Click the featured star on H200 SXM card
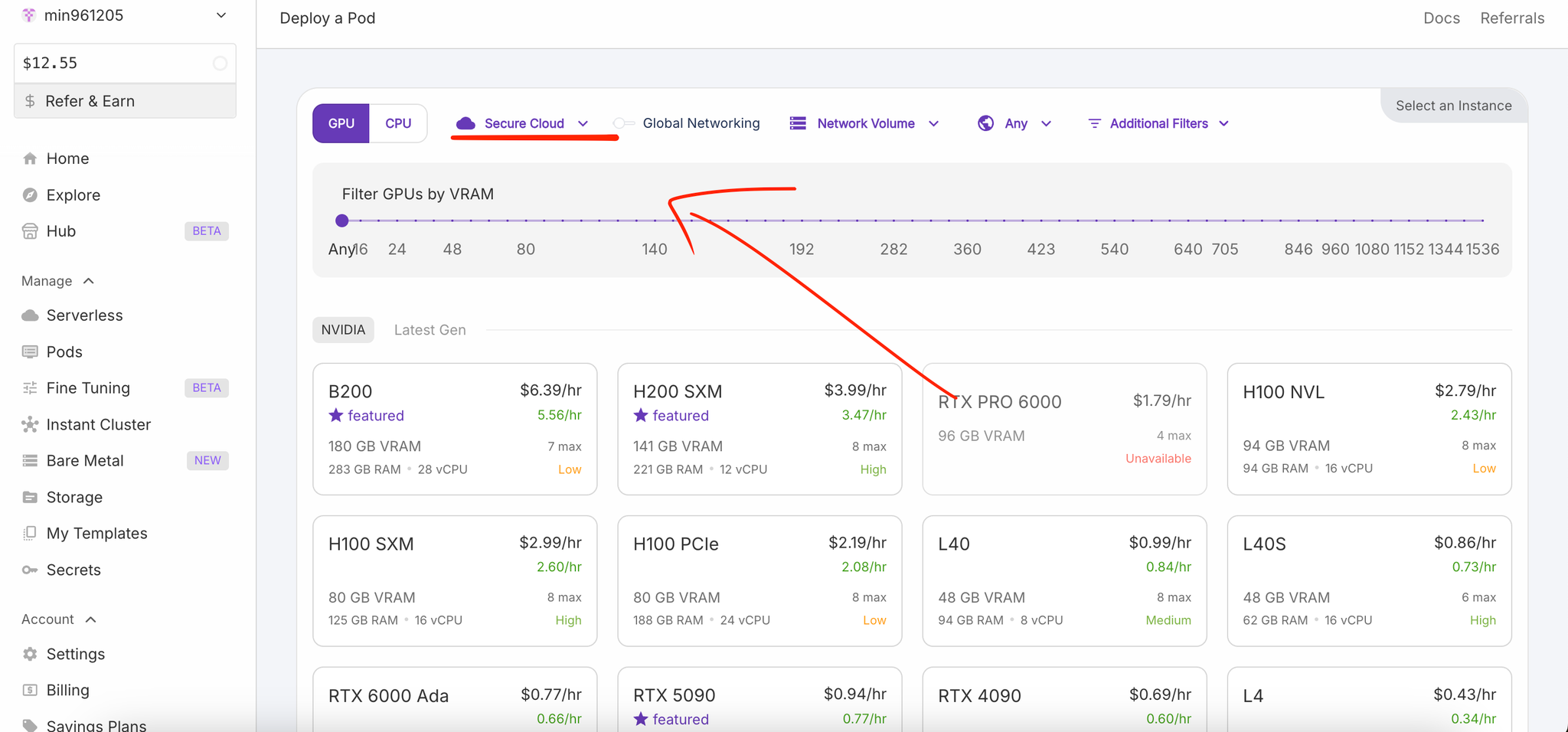The image size is (1568, 732). [x=641, y=415]
